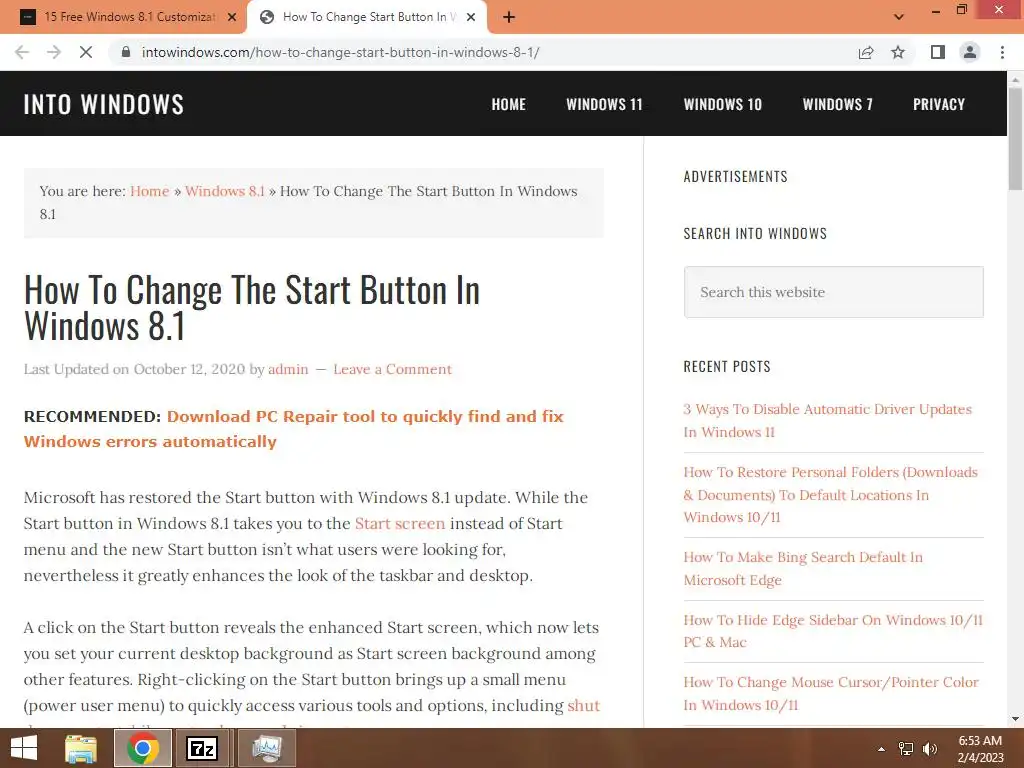
Task: Open WINDOWS 10 navigation item
Action: click(x=723, y=104)
